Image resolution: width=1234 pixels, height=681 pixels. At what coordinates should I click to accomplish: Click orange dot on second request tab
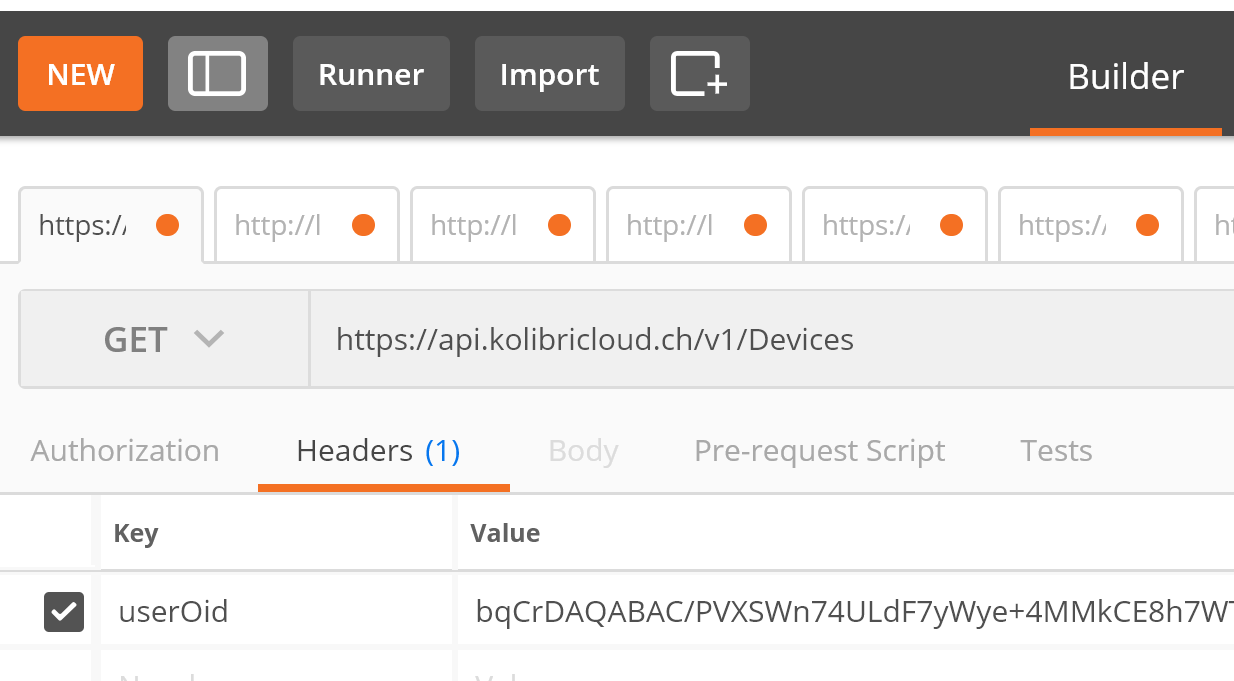364,225
